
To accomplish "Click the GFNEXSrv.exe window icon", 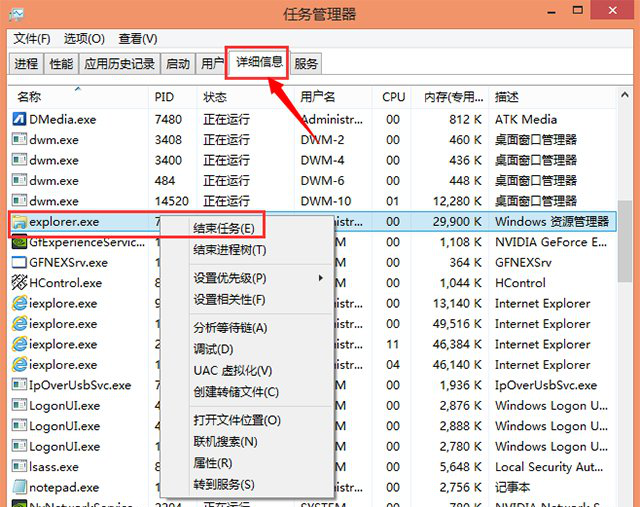I will tap(19, 262).
